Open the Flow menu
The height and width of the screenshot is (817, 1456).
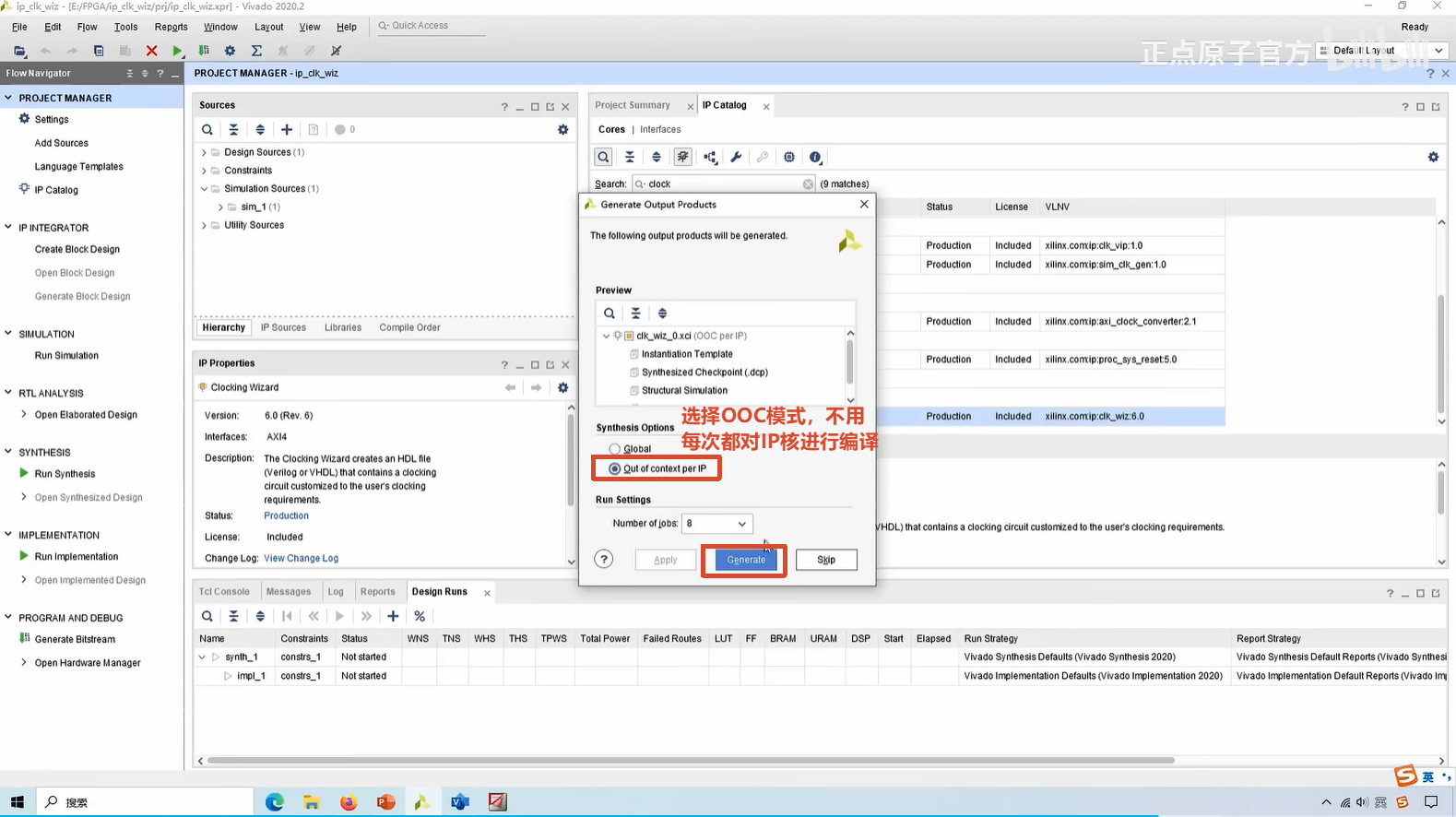pyautogui.click(x=87, y=27)
